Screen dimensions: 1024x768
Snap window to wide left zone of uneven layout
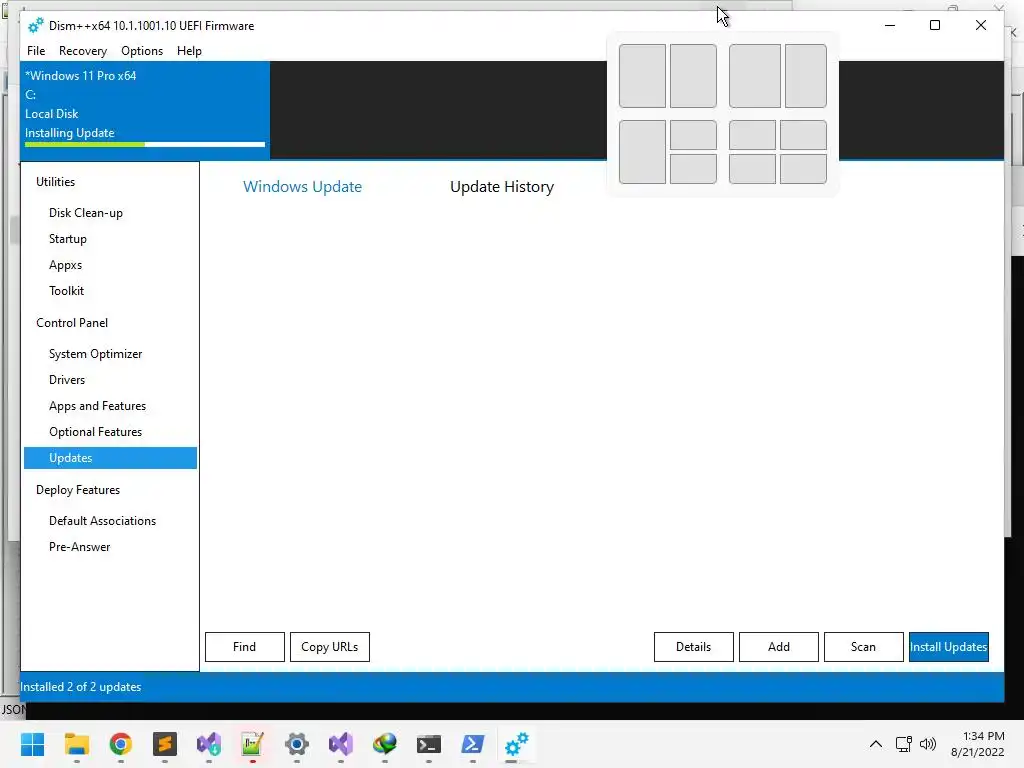[754, 76]
